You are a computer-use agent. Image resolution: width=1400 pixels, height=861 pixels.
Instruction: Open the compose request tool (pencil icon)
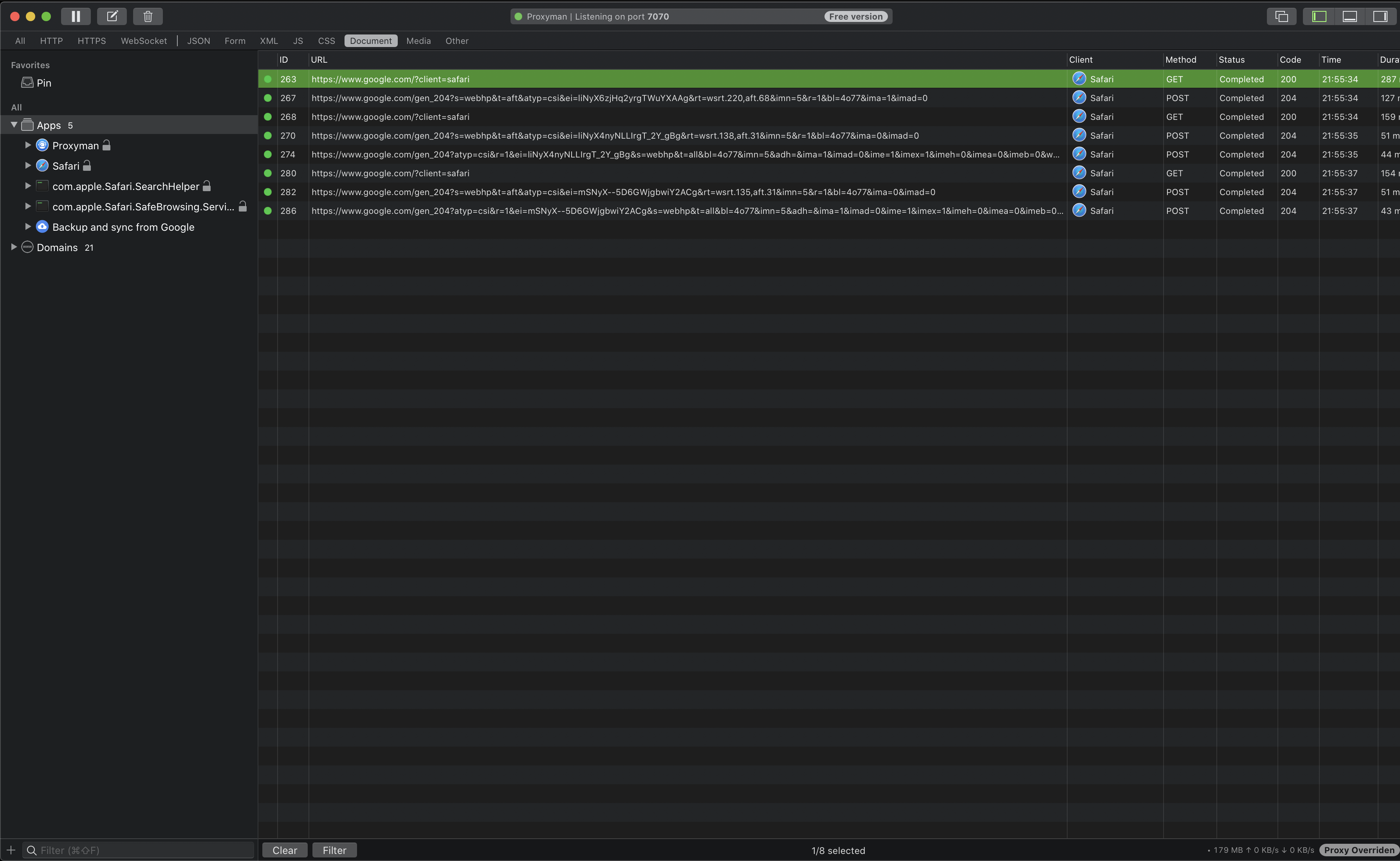[x=112, y=16]
